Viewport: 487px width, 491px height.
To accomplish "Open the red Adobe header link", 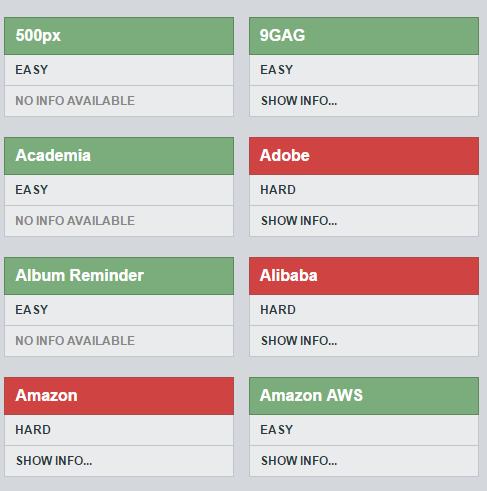I will (285, 155).
